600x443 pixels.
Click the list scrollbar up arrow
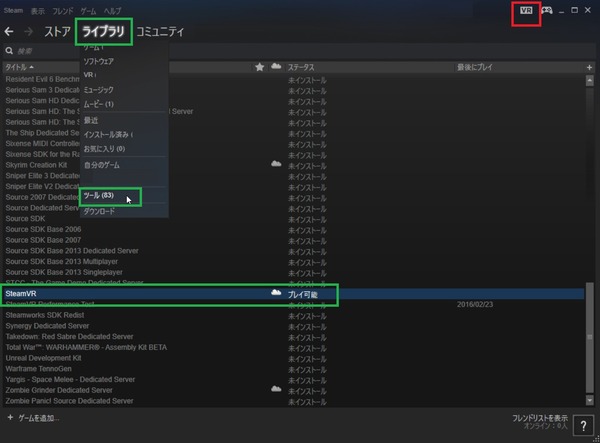[x=590, y=81]
